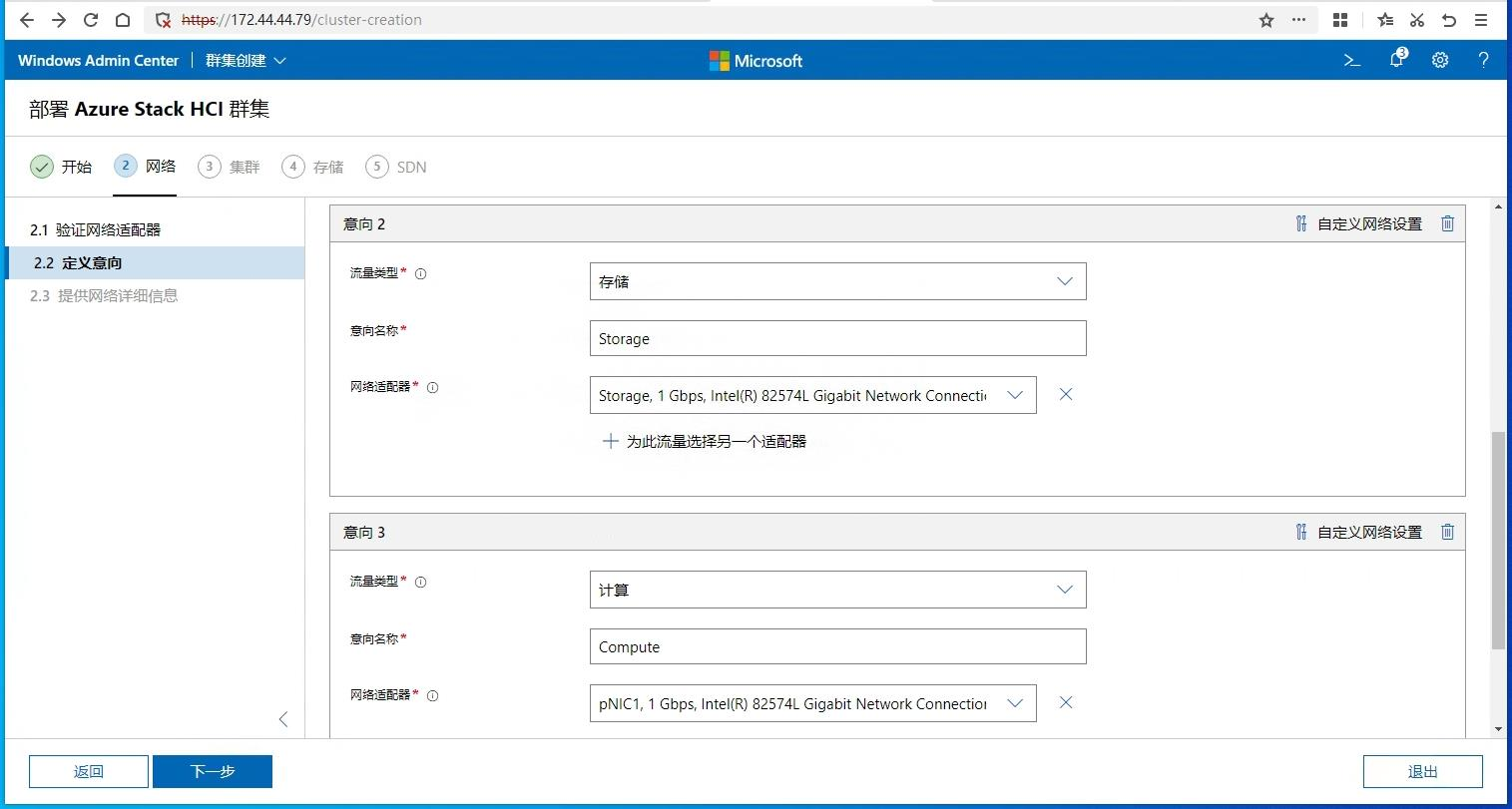Open Storage network adapter dropdown
This screenshot has height=809, width=1512.
[812, 395]
